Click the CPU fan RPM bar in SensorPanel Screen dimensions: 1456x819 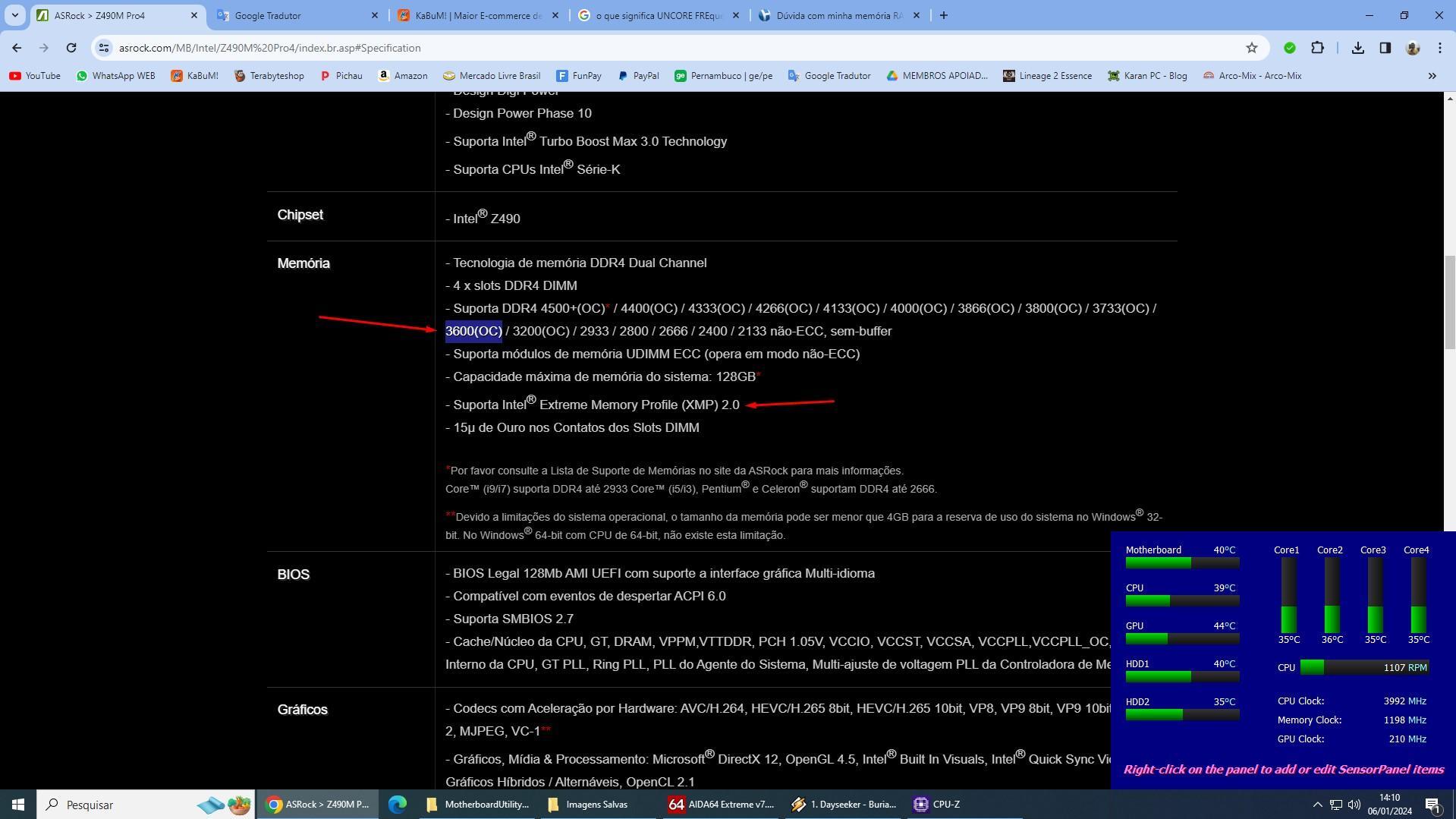click(x=1364, y=667)
